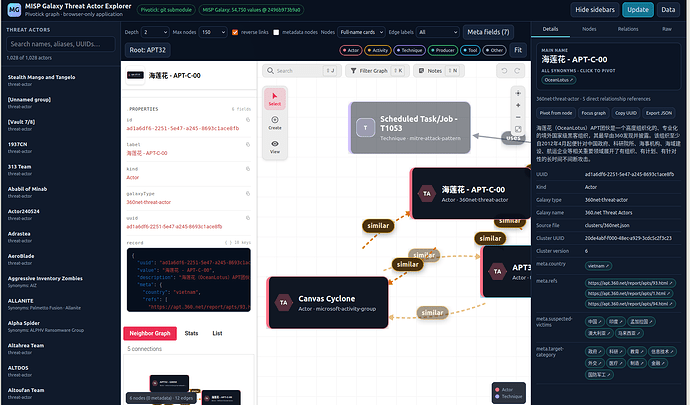
Task: Open Filter Graph panel
Action: (377, 70)
